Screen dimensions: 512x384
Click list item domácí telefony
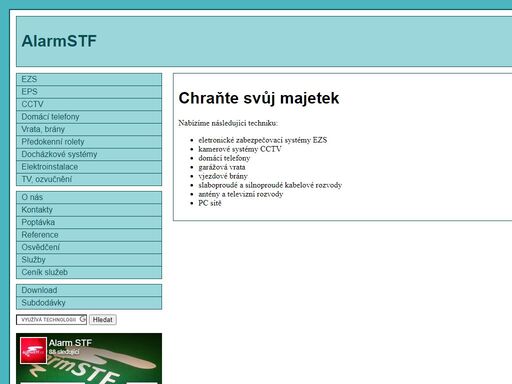click(224, 158)
